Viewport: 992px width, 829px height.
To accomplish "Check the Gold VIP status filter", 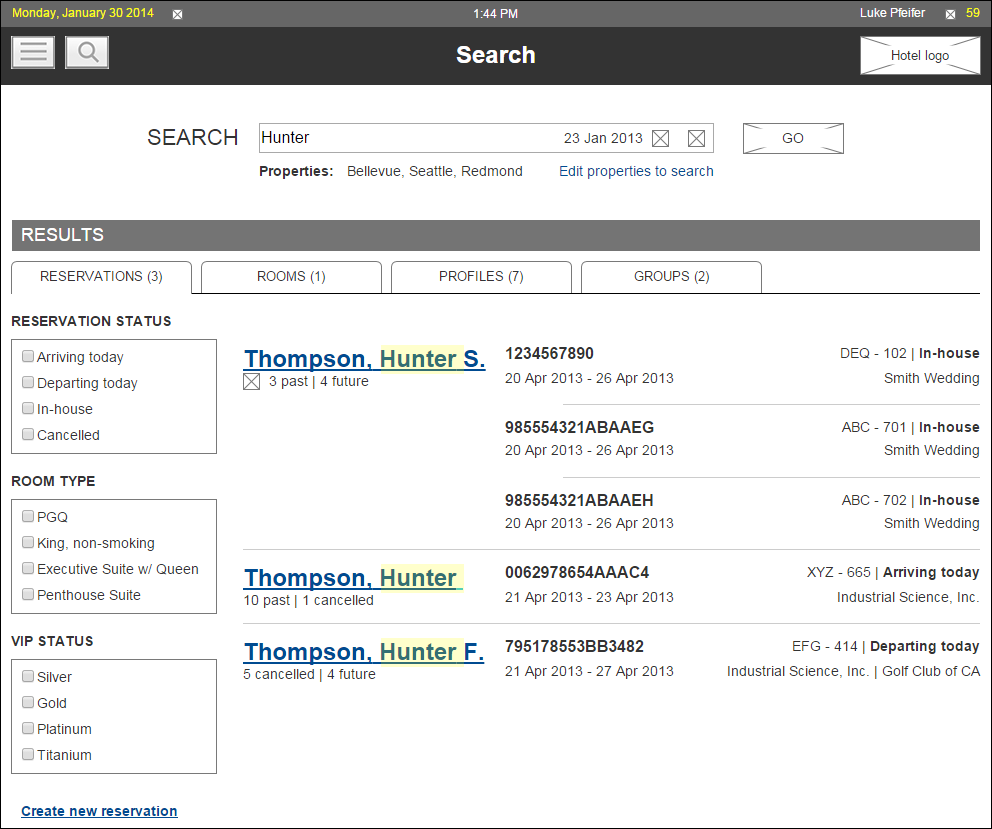I will click(x=27, y=701).
